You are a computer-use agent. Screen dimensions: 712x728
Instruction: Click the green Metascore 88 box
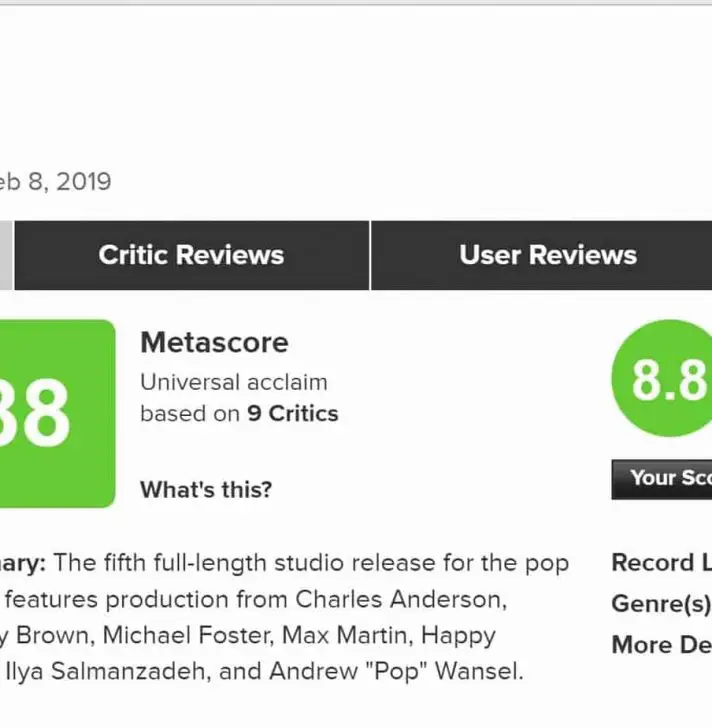coord(55,413)
